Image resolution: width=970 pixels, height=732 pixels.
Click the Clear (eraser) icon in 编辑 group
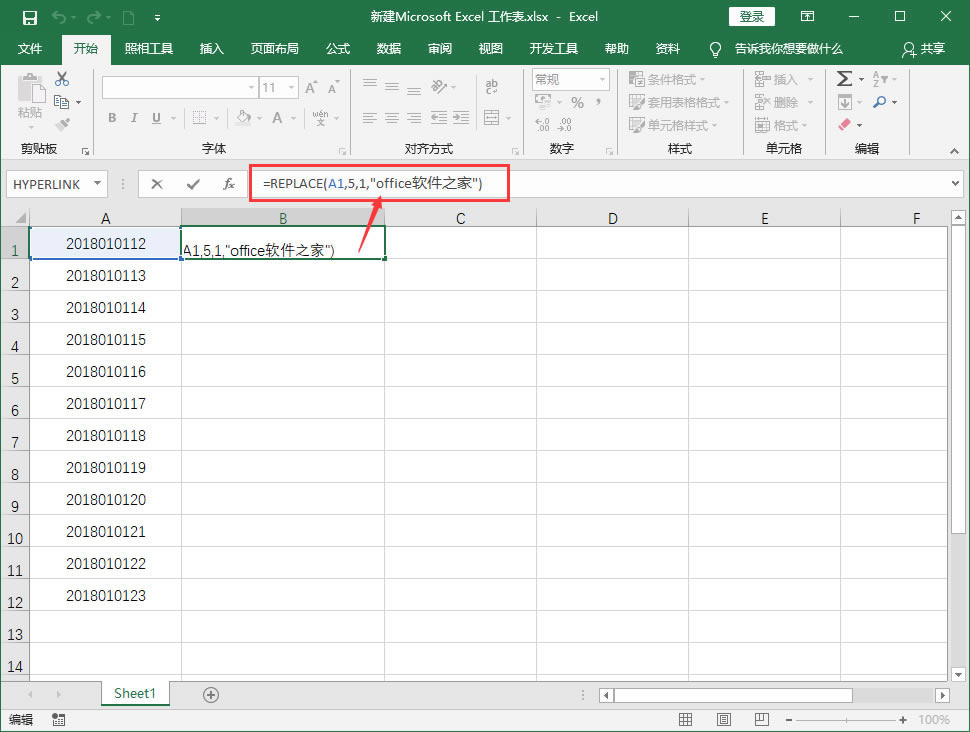click(845, 124)
